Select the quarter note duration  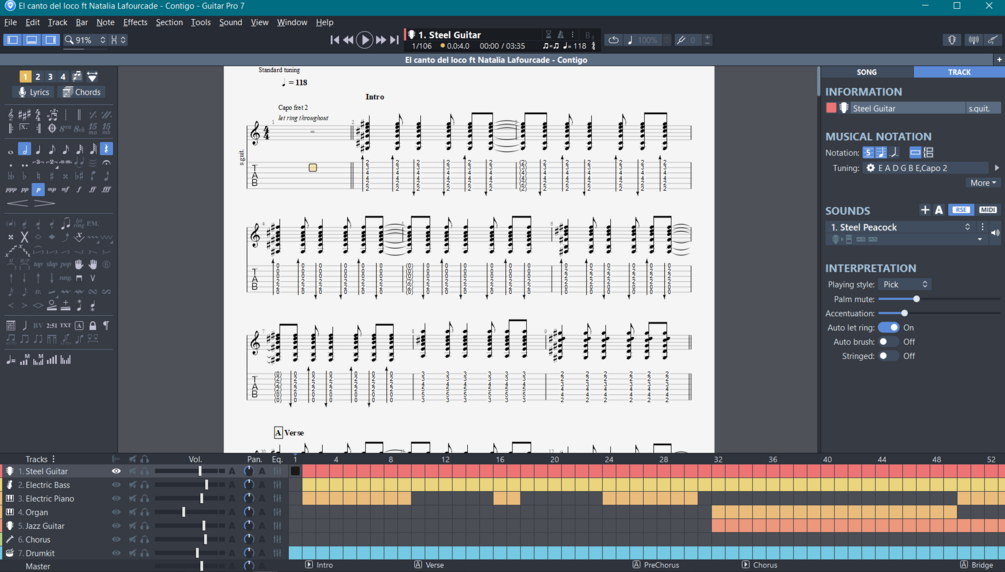point(38,149)
